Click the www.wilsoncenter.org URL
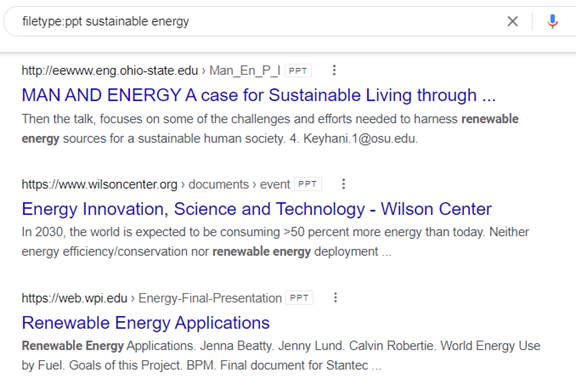 click(x=99, y=184)
